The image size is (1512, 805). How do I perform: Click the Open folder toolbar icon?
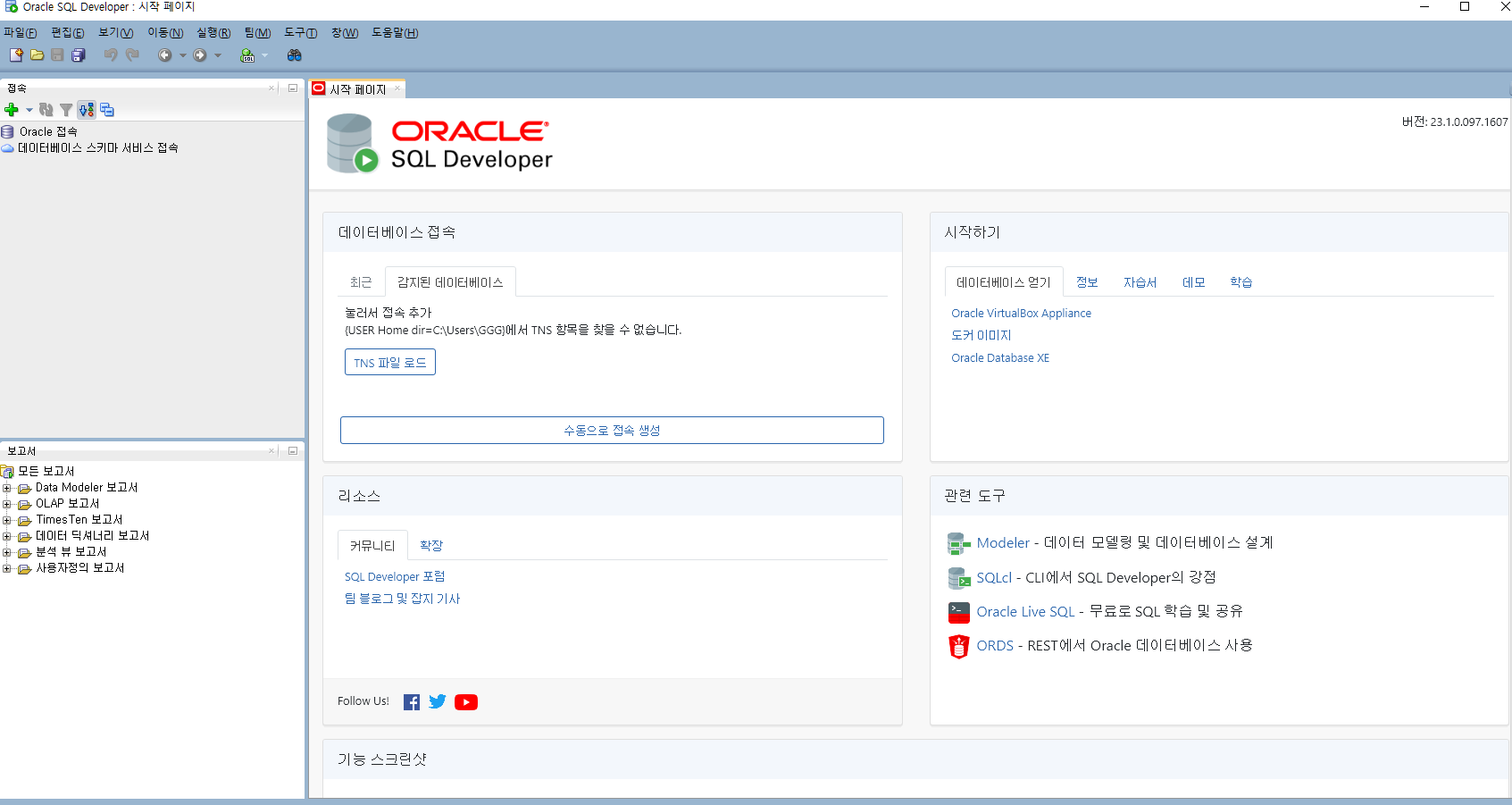37,55
